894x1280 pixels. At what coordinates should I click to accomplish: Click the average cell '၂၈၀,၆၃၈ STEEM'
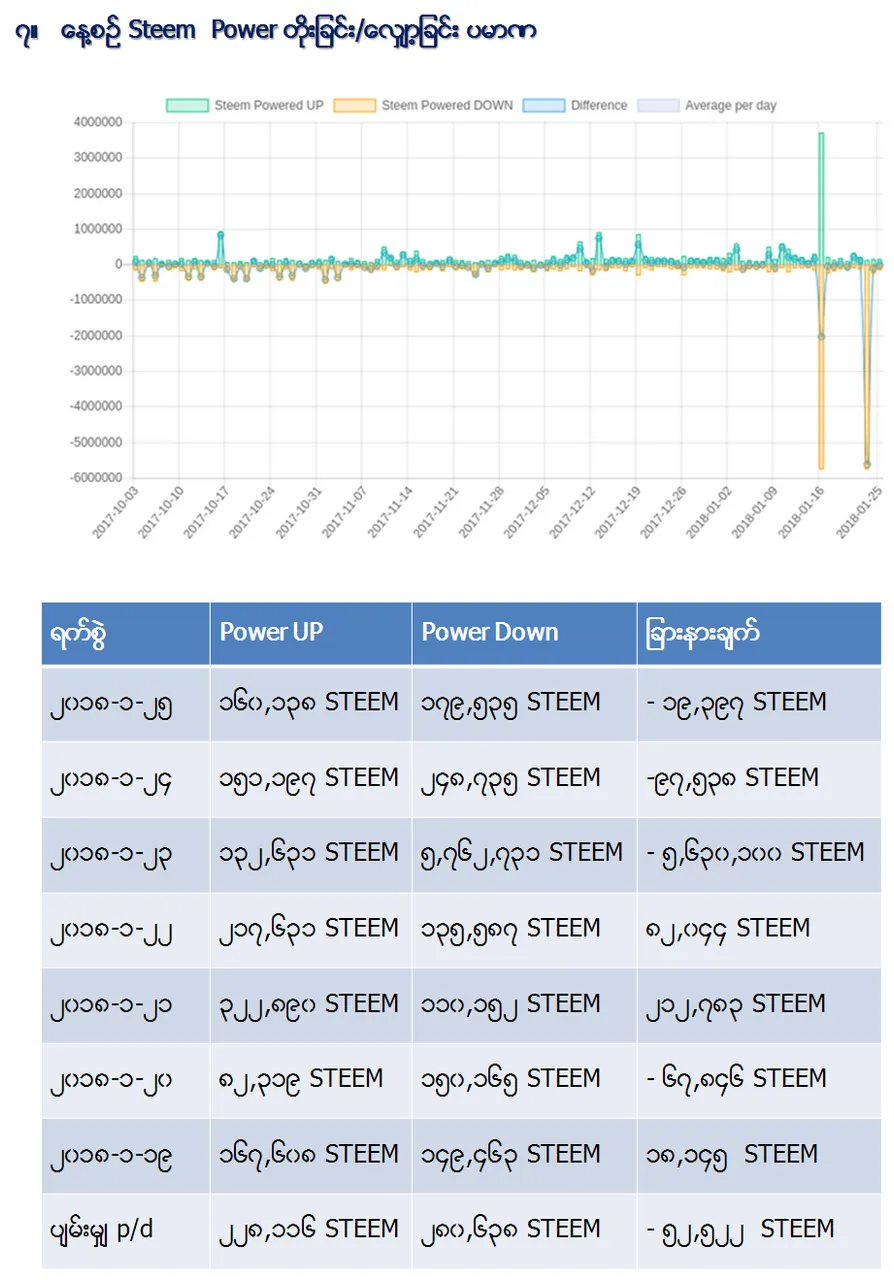(x=524, y=1231)
